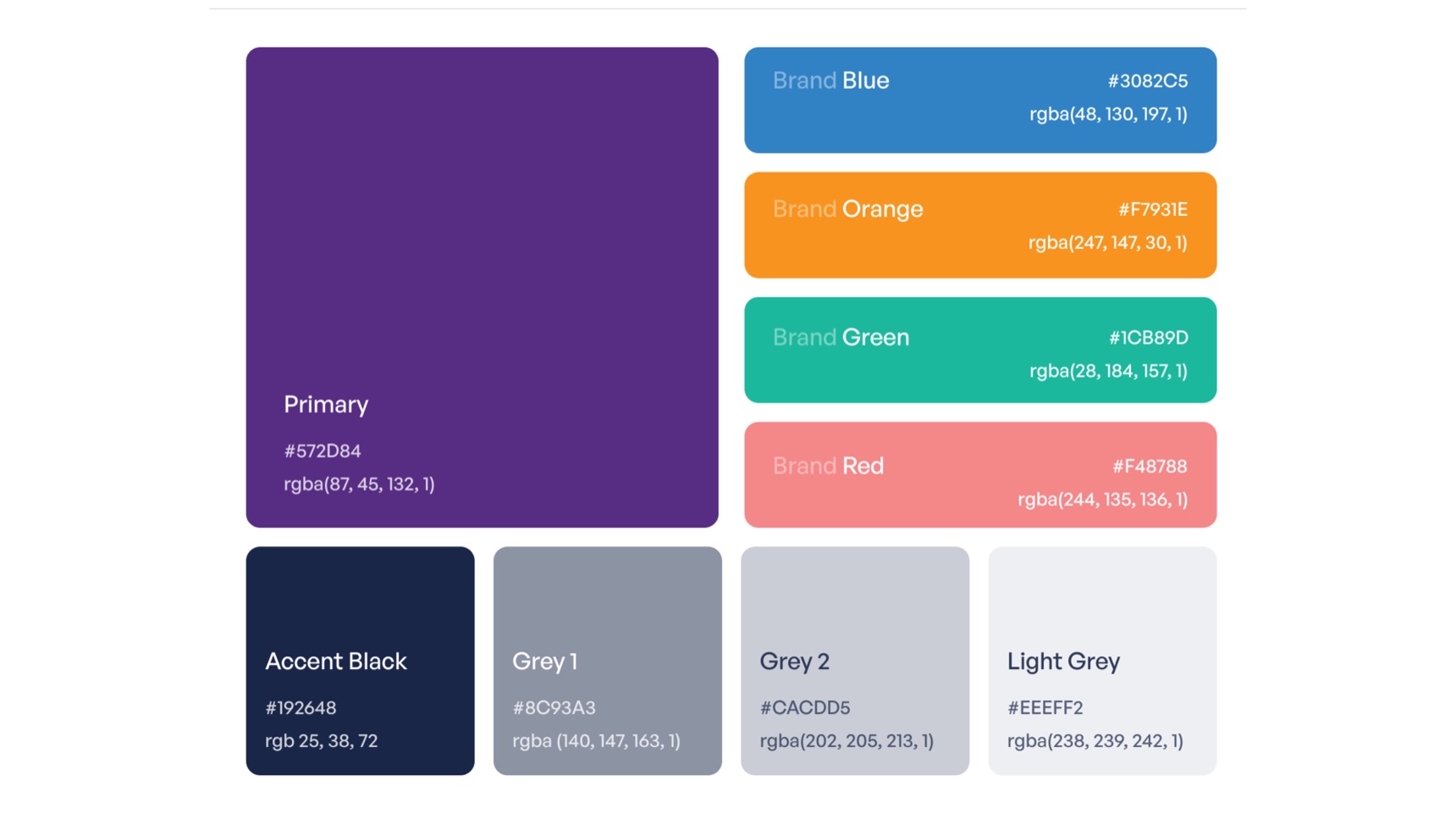Click the Brand Blue swatch card

980,100
